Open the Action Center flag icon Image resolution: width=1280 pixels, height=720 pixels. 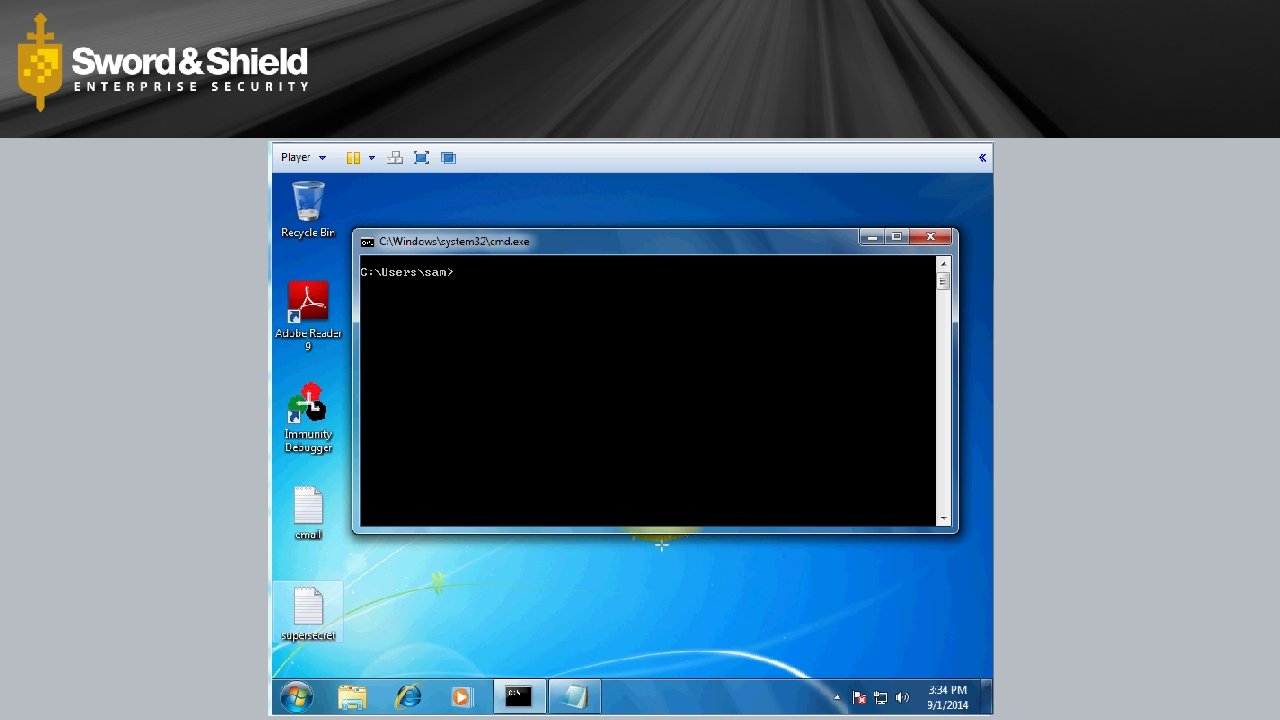click(859, 698)
